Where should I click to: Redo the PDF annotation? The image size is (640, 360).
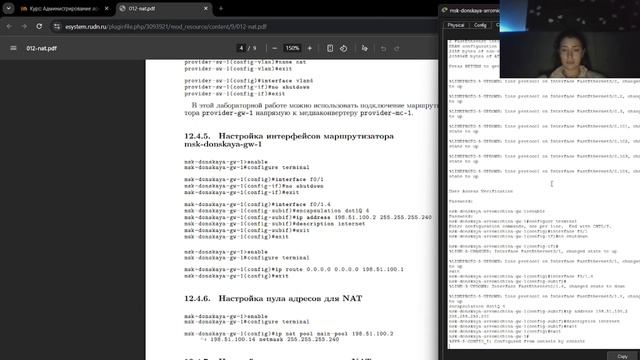pyautogui.click(x=397, y=48)
